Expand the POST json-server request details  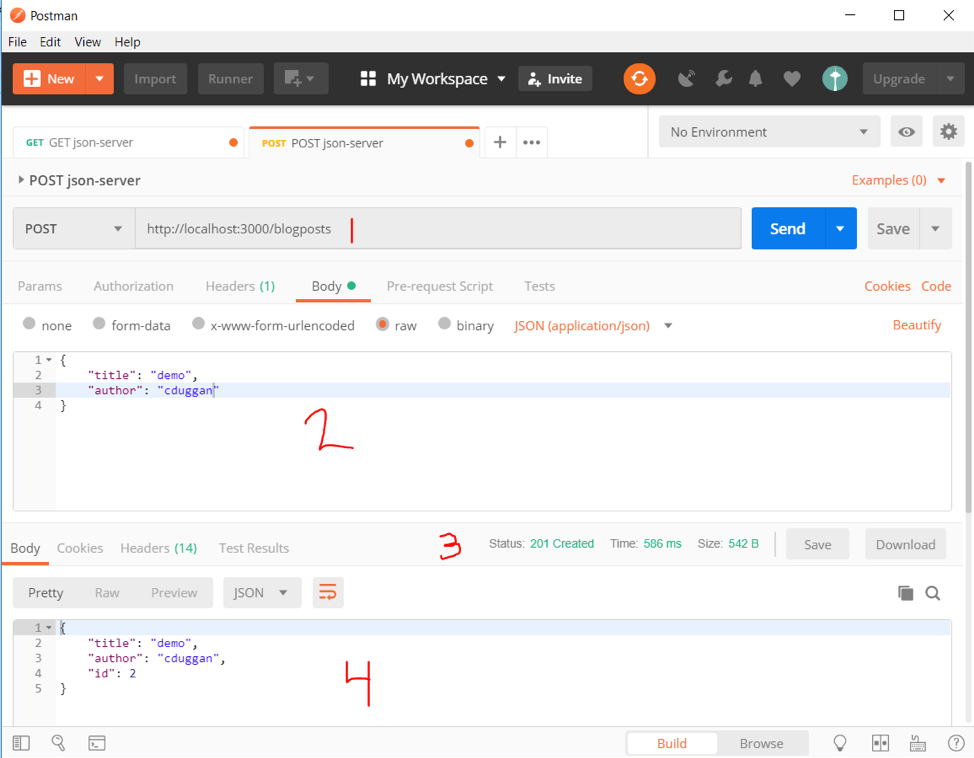tap(20, 180)
